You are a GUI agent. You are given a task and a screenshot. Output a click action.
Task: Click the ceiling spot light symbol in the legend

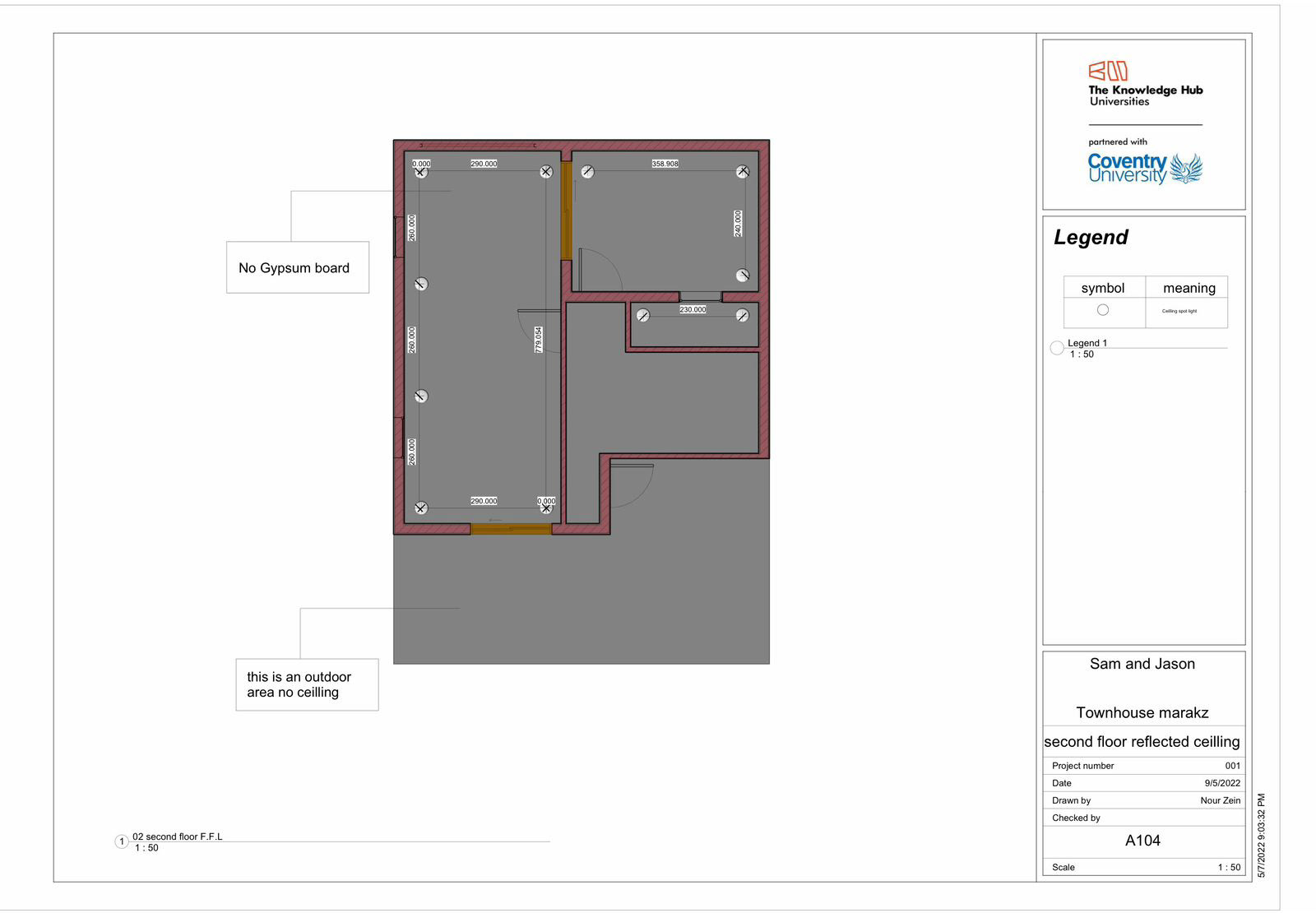click(x=1103, y=310)
